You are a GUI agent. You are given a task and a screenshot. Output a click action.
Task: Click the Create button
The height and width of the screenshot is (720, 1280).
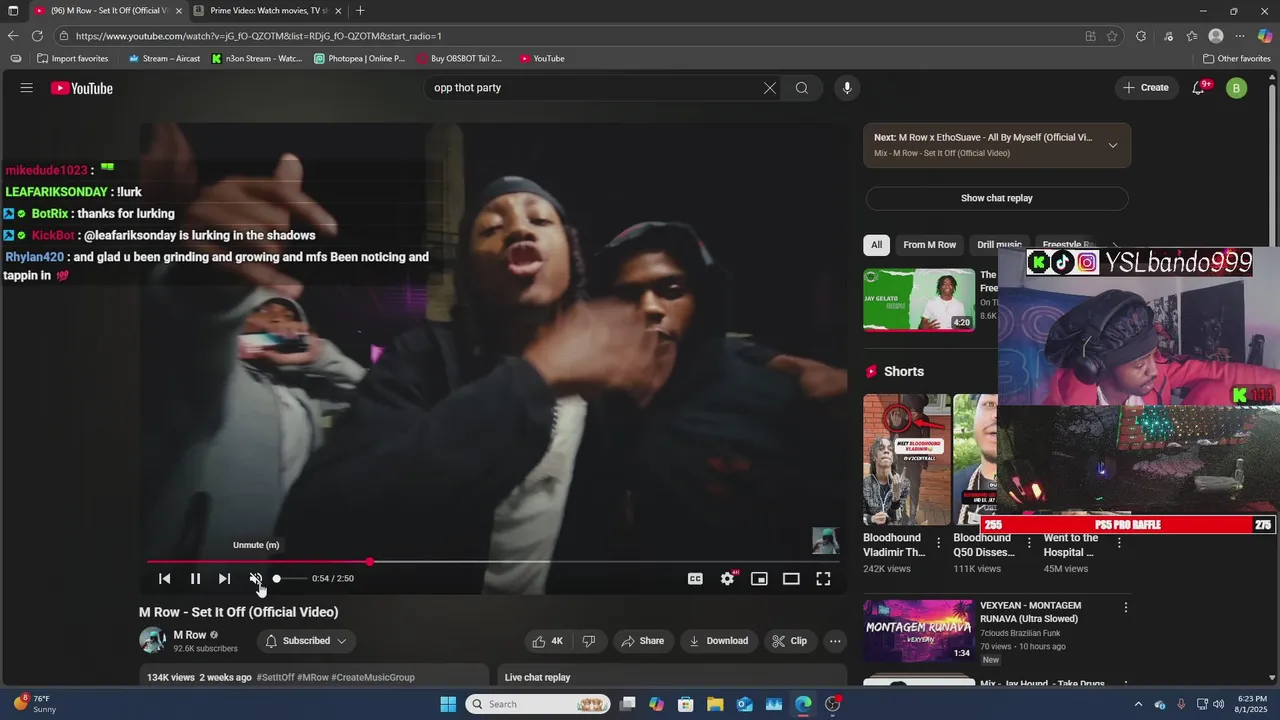[1146, 88]
